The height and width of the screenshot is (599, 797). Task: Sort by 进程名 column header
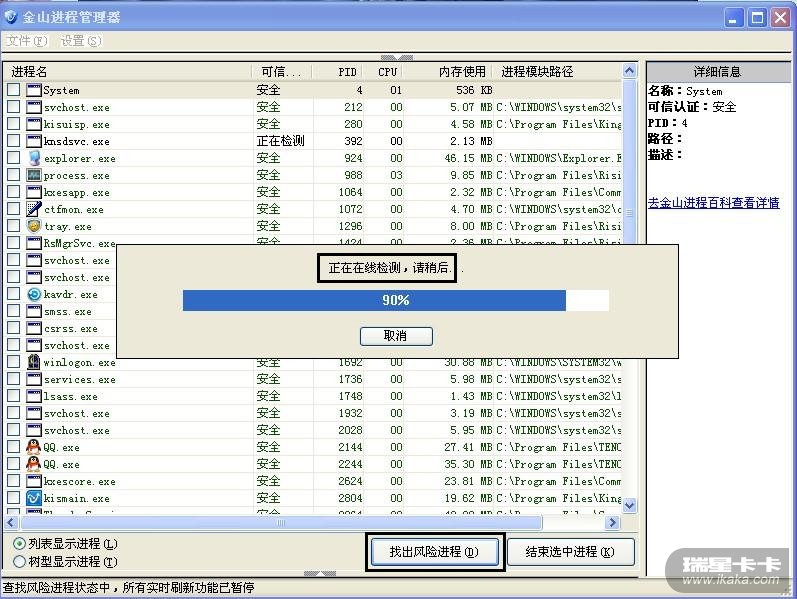click(x=128, y=72)
